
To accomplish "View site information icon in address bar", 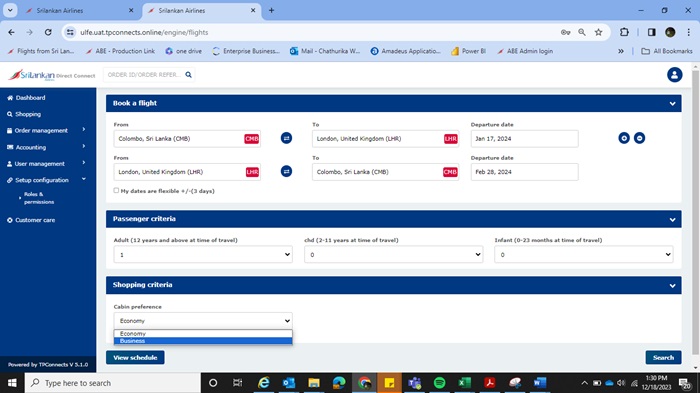I will coord(70,32).
